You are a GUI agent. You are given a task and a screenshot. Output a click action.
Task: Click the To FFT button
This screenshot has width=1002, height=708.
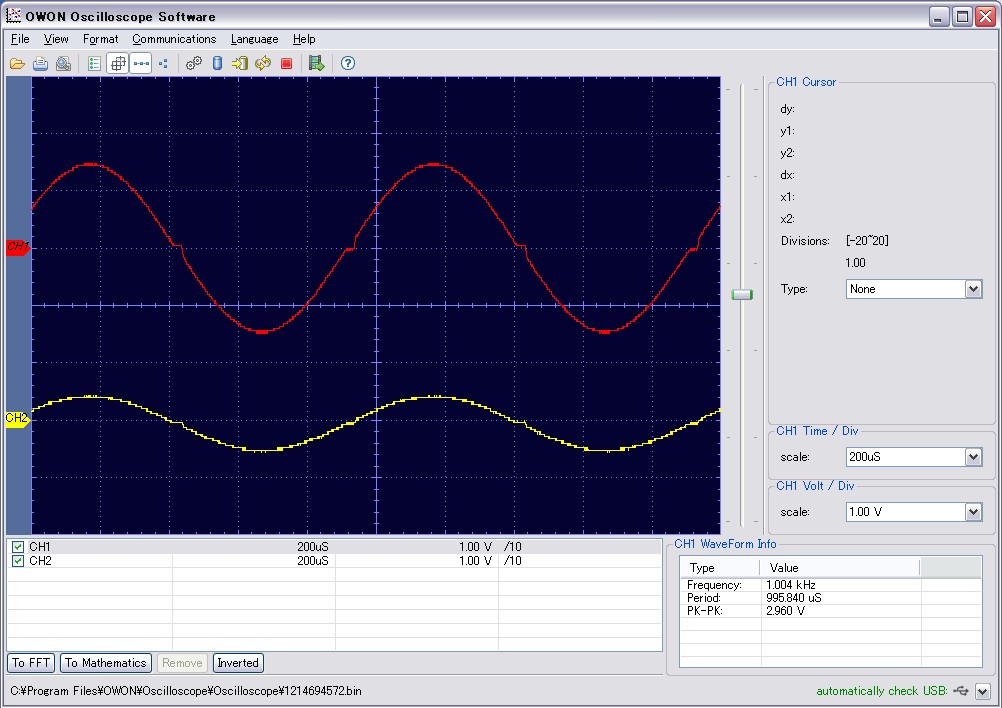(32, 663)
